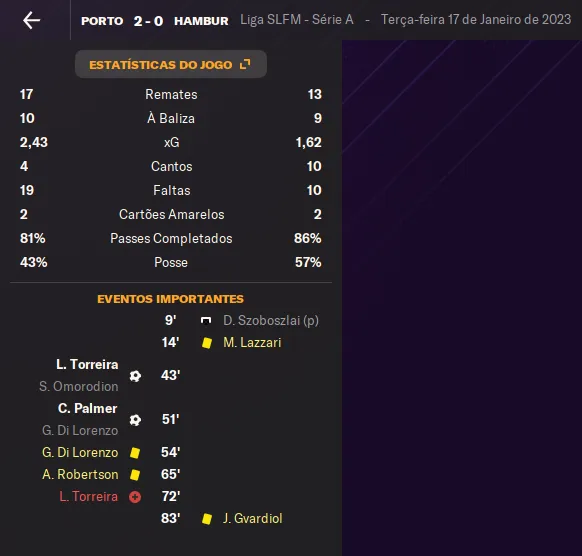Click the injured L. Torreira name in red
The height and width of the screenshot is (556, 582).
click(x=88, y=497)
